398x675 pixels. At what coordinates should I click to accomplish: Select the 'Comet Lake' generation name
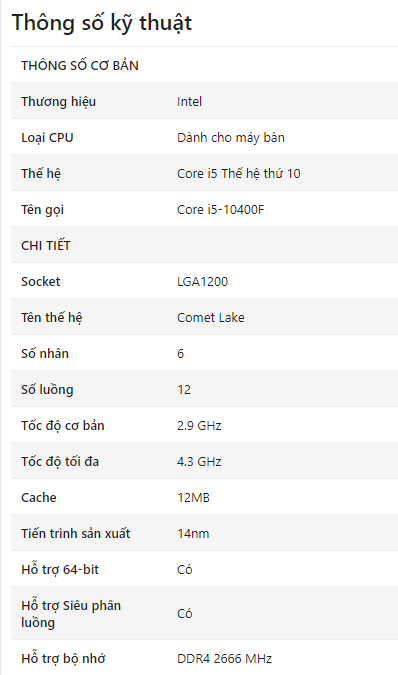pos(211,318)
